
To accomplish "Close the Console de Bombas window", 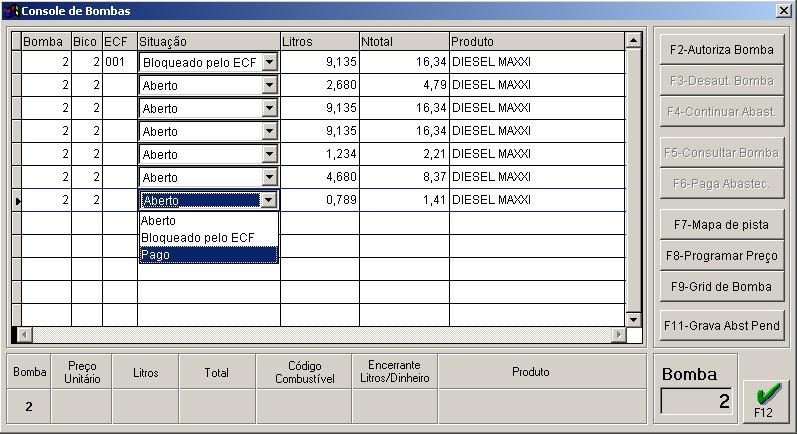I will click(x=784, y=10).
